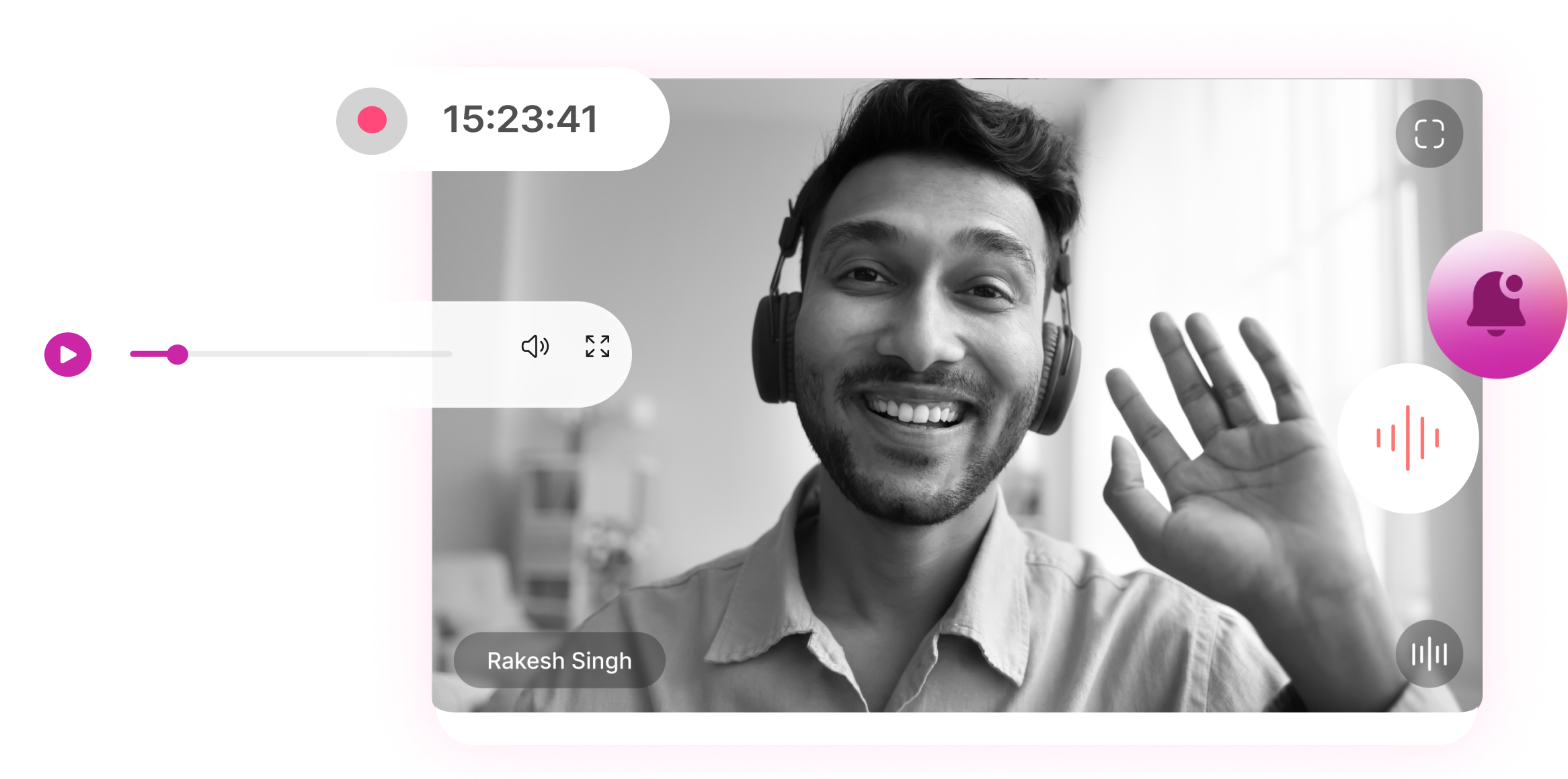Click the red record button
Image resolution: width=1568 pixels, height=779 pixels.
(372, 120)
